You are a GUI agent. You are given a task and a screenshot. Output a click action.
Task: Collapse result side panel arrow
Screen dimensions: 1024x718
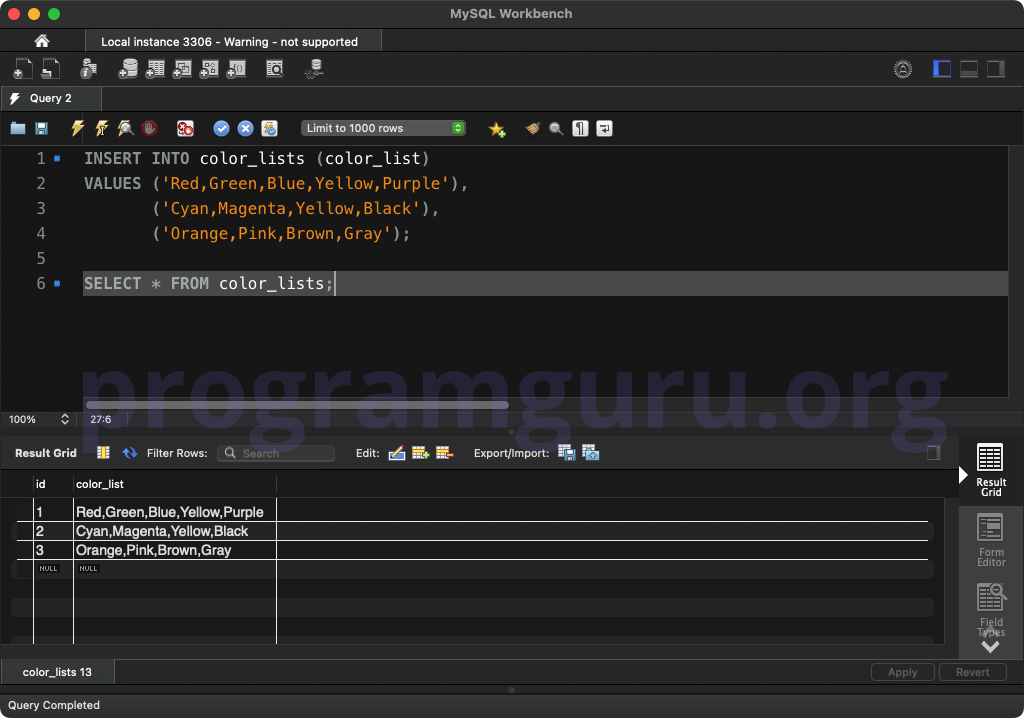(x=963, y=475)
